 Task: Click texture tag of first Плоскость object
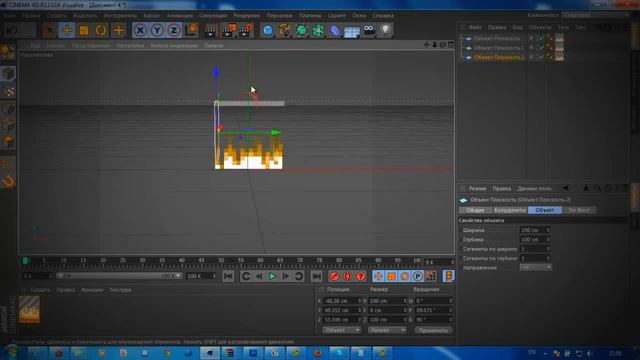coord(559,38)
